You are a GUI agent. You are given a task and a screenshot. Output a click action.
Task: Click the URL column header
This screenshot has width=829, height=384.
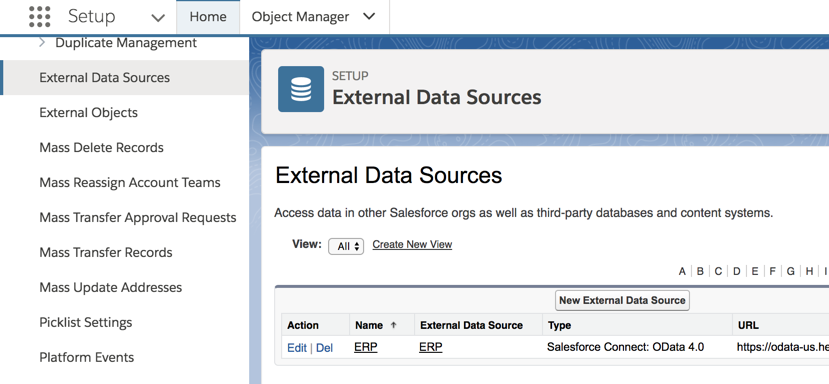748,325
